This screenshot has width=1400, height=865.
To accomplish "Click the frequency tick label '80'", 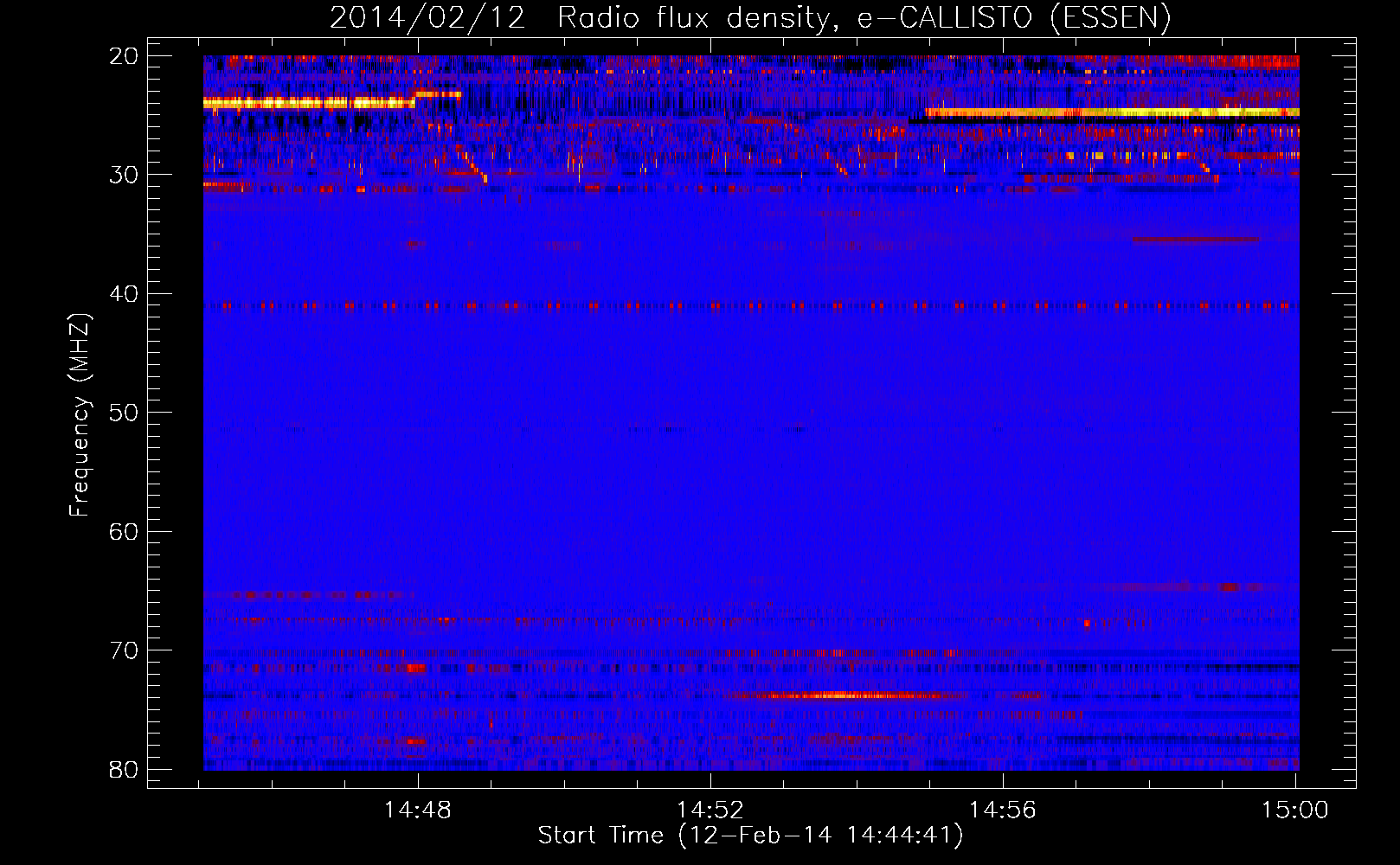I will tap(125, 769).
